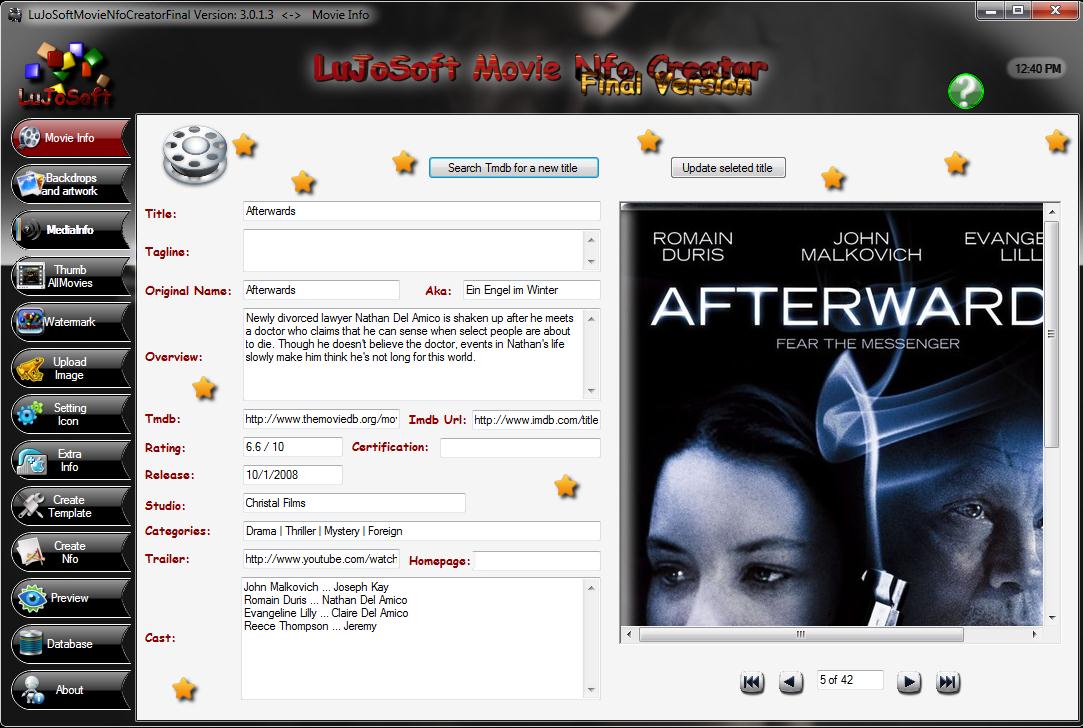Click the empty Certification field
1083x728 pixels.
tap(520, 448)
